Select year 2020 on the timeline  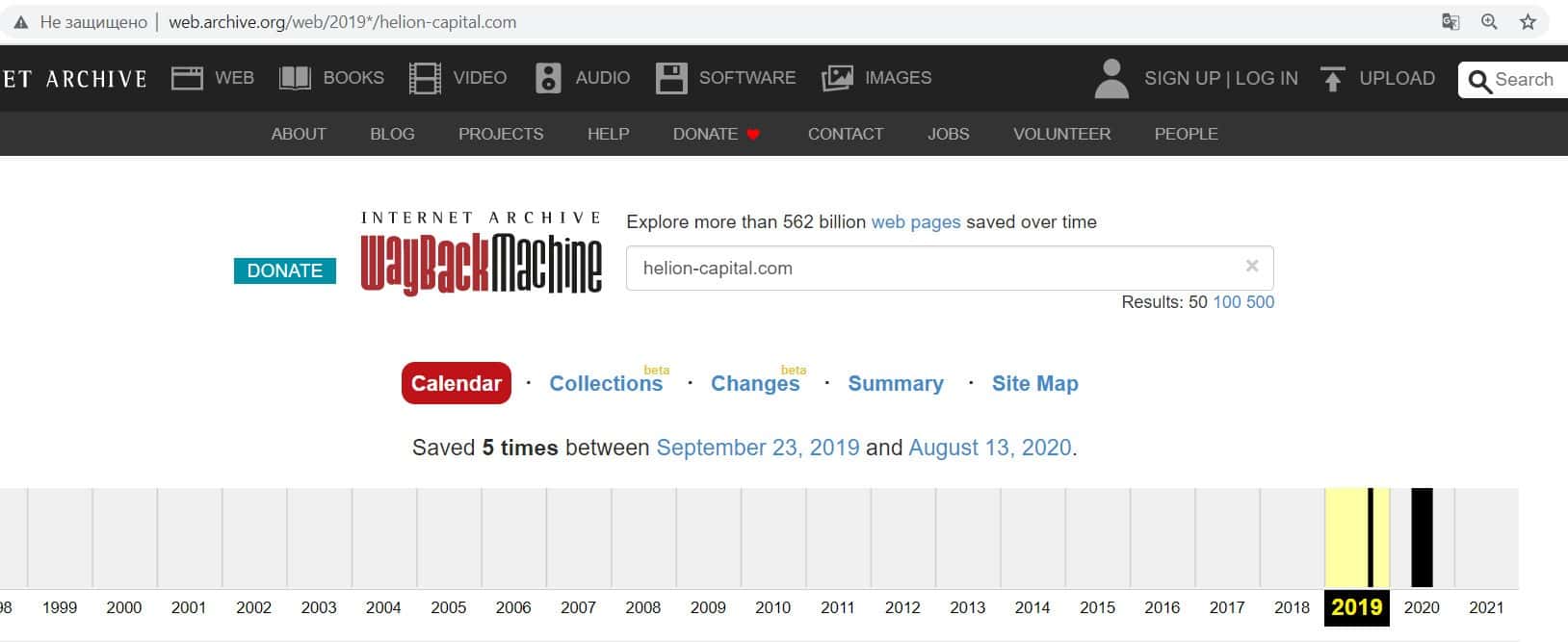click(1422, 607)
